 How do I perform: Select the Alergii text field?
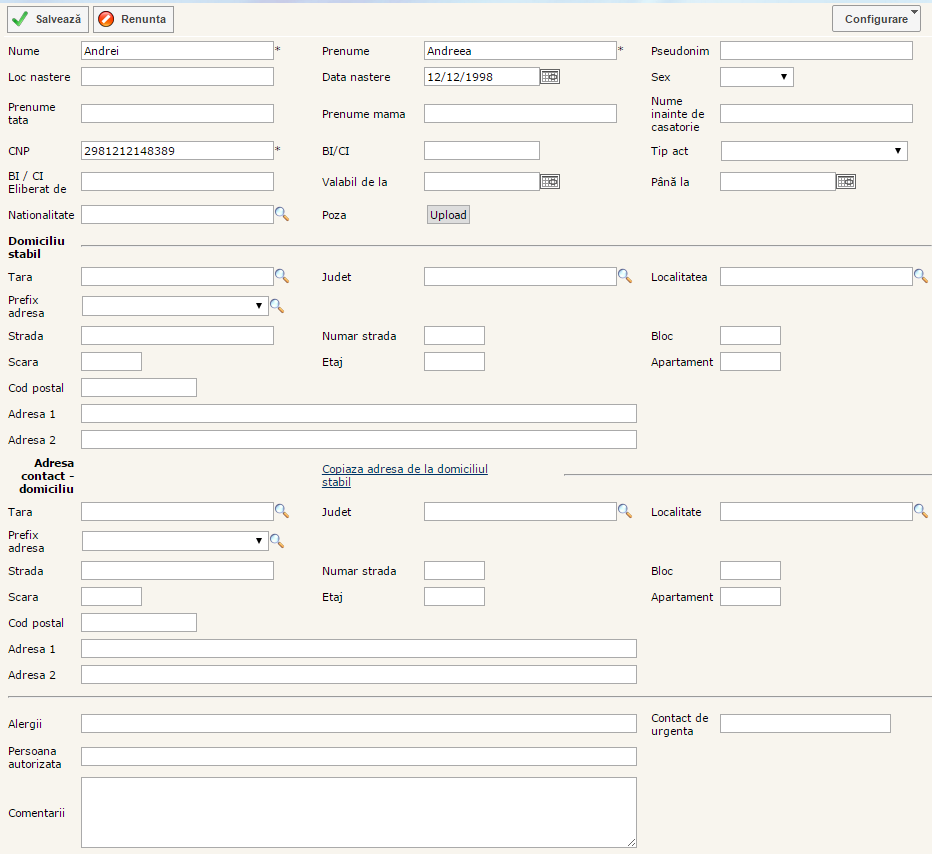click(x=358, y=723)
